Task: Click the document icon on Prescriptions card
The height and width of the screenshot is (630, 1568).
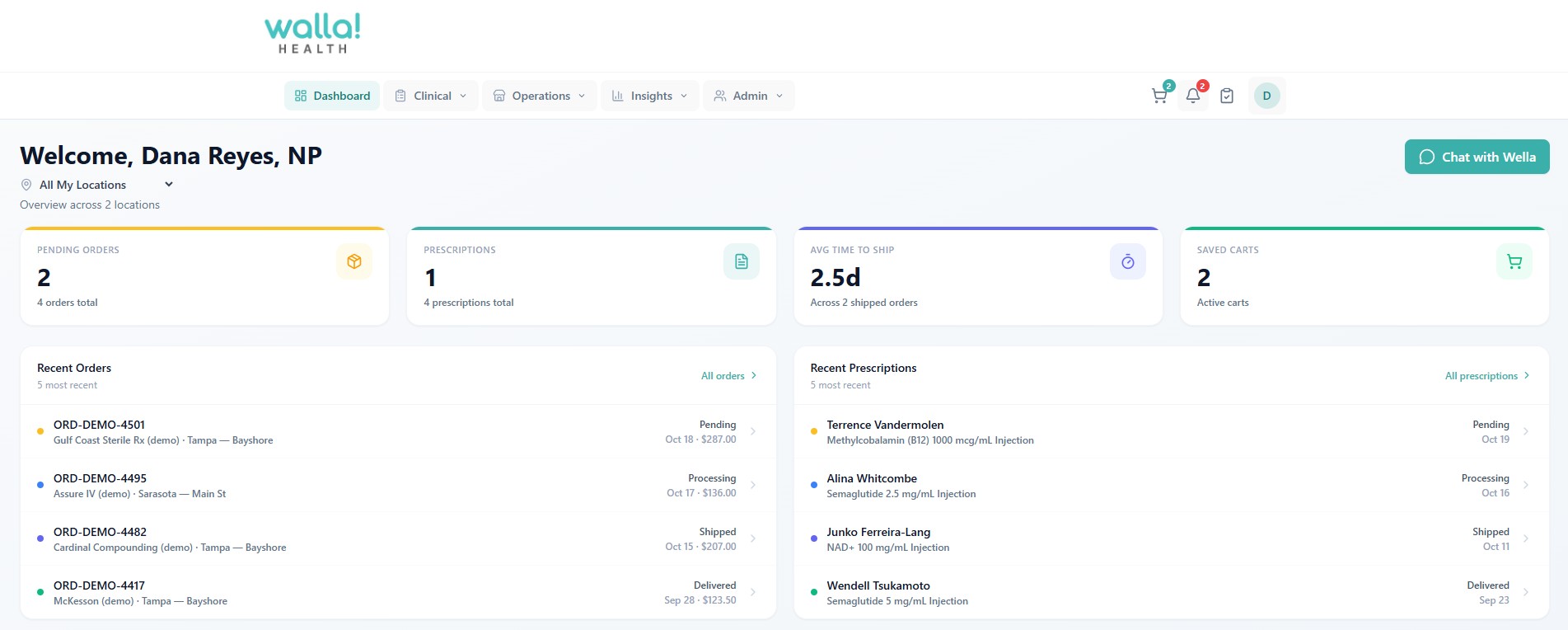Action: tap(742, 261)
